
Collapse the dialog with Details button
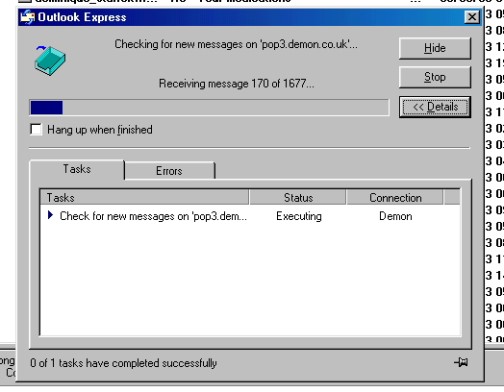(x=435, y=107)
